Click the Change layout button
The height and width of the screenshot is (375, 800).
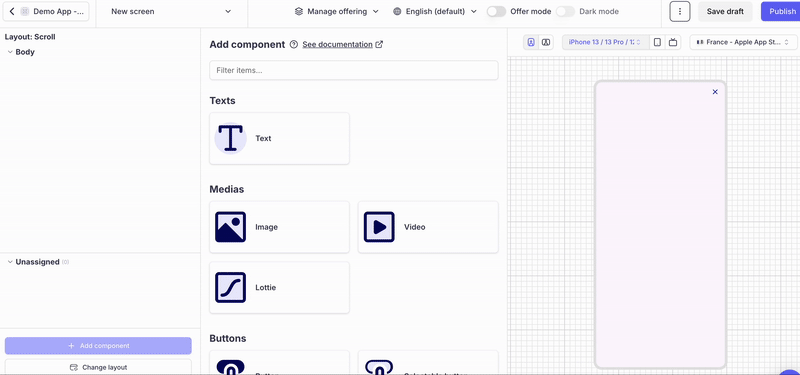click(x=98, y=367)
